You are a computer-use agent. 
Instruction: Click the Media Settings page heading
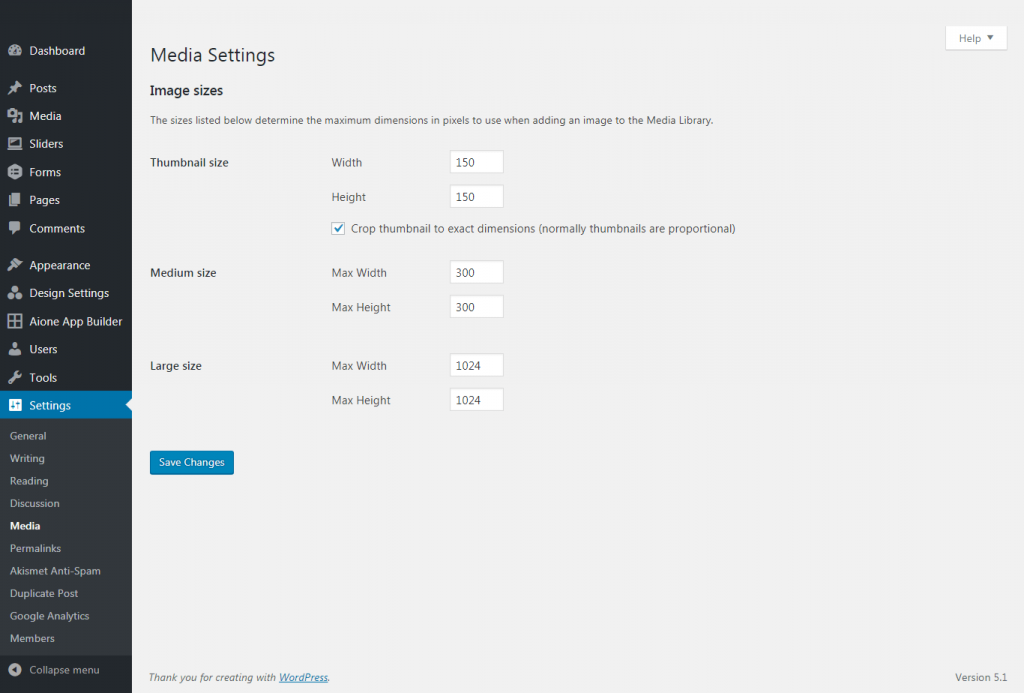(x=213, y=56)
